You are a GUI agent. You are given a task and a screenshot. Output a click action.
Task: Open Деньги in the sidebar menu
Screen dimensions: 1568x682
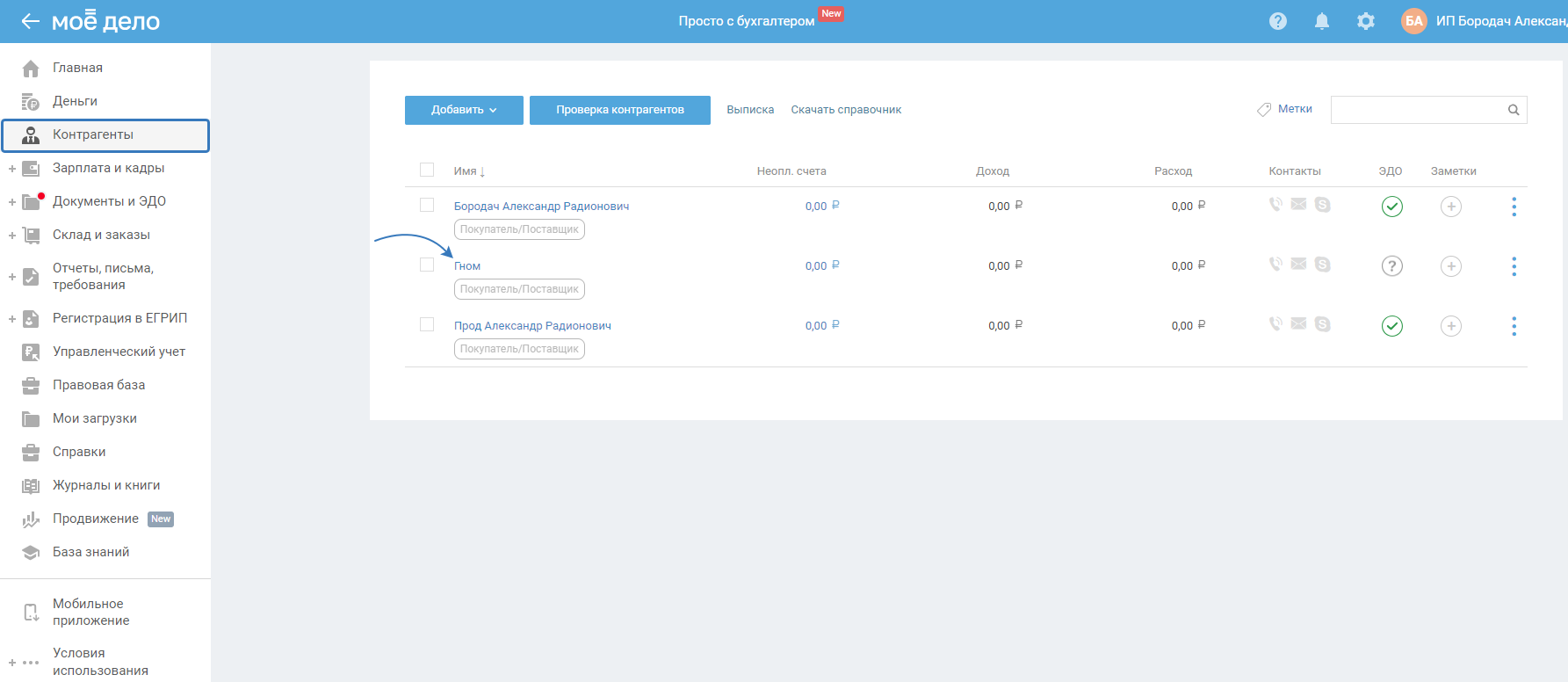coord(75,101)
